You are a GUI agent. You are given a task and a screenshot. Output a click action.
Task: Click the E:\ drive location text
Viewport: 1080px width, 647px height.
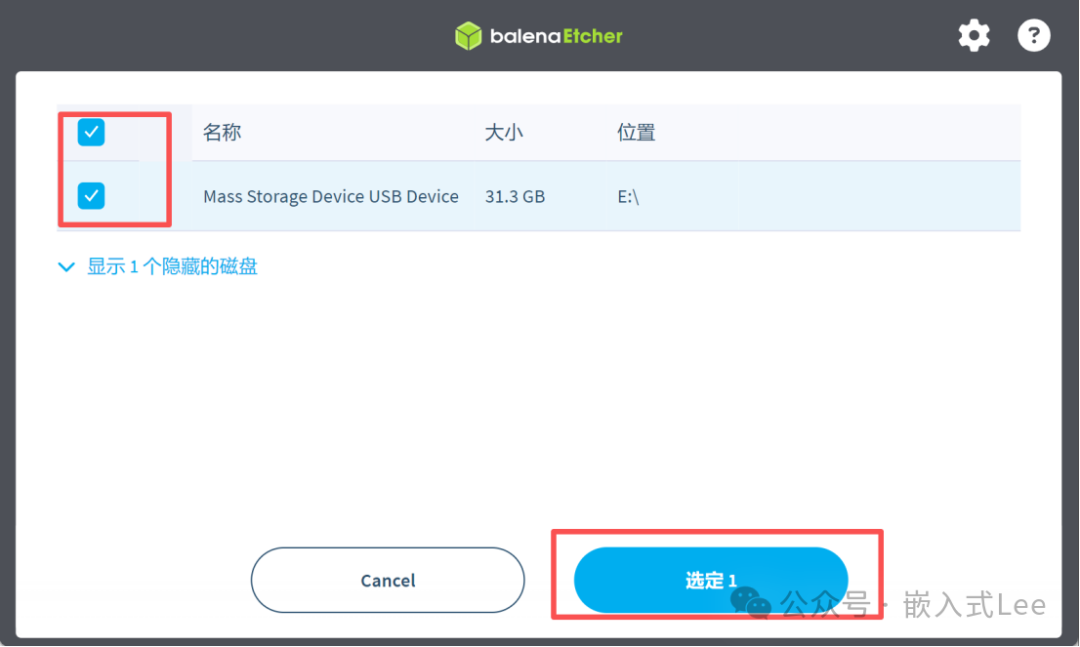point(629,196)
